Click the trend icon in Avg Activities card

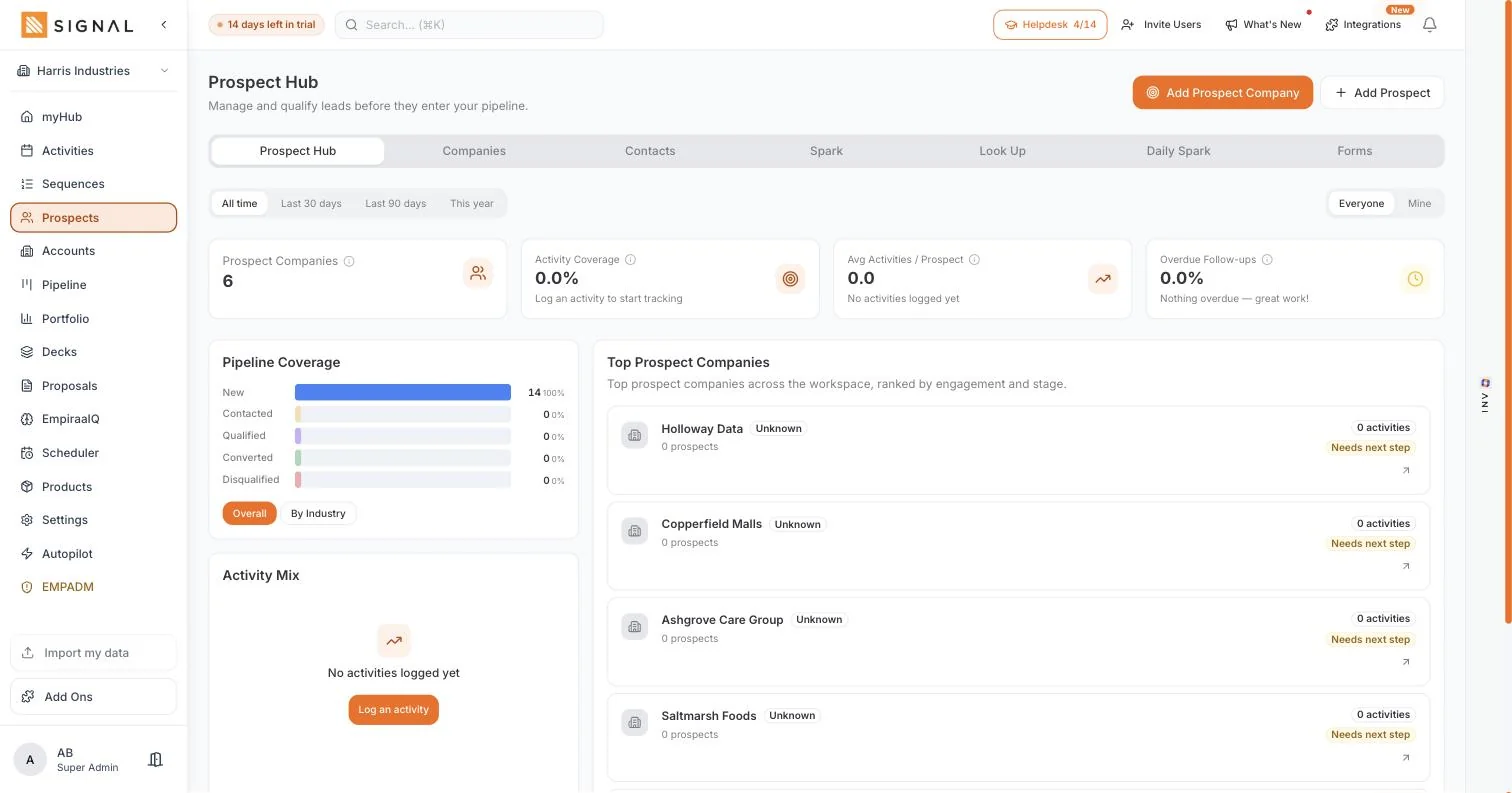click(x=1103, y=279)
